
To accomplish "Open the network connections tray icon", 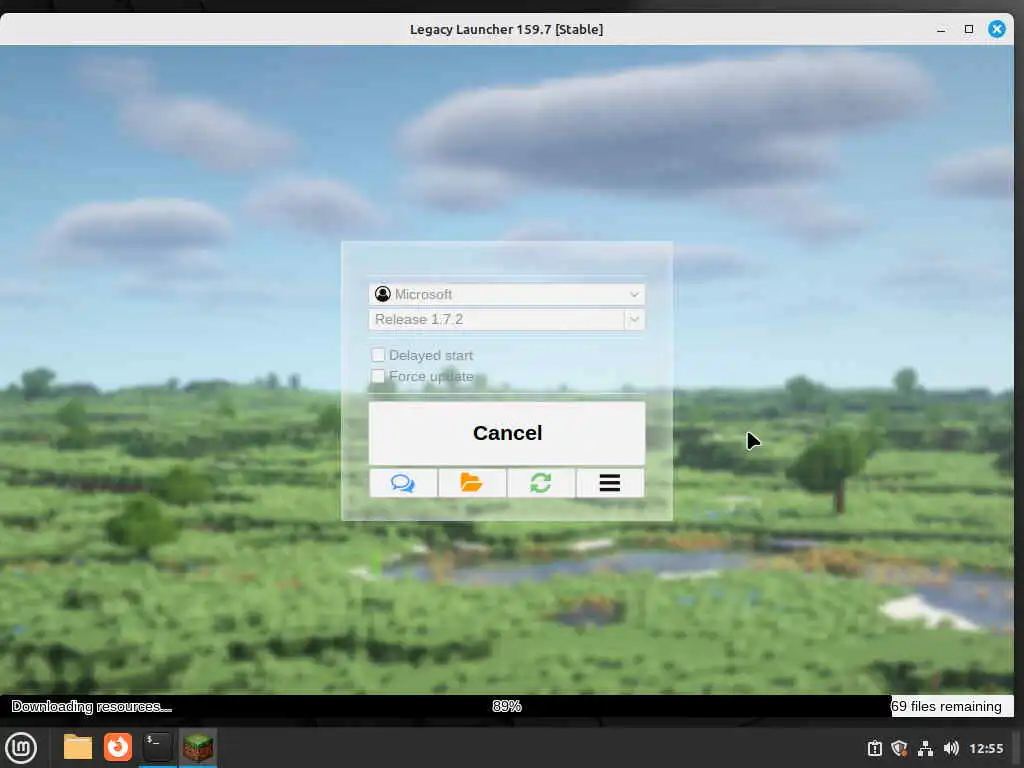I will coord(925,748).
